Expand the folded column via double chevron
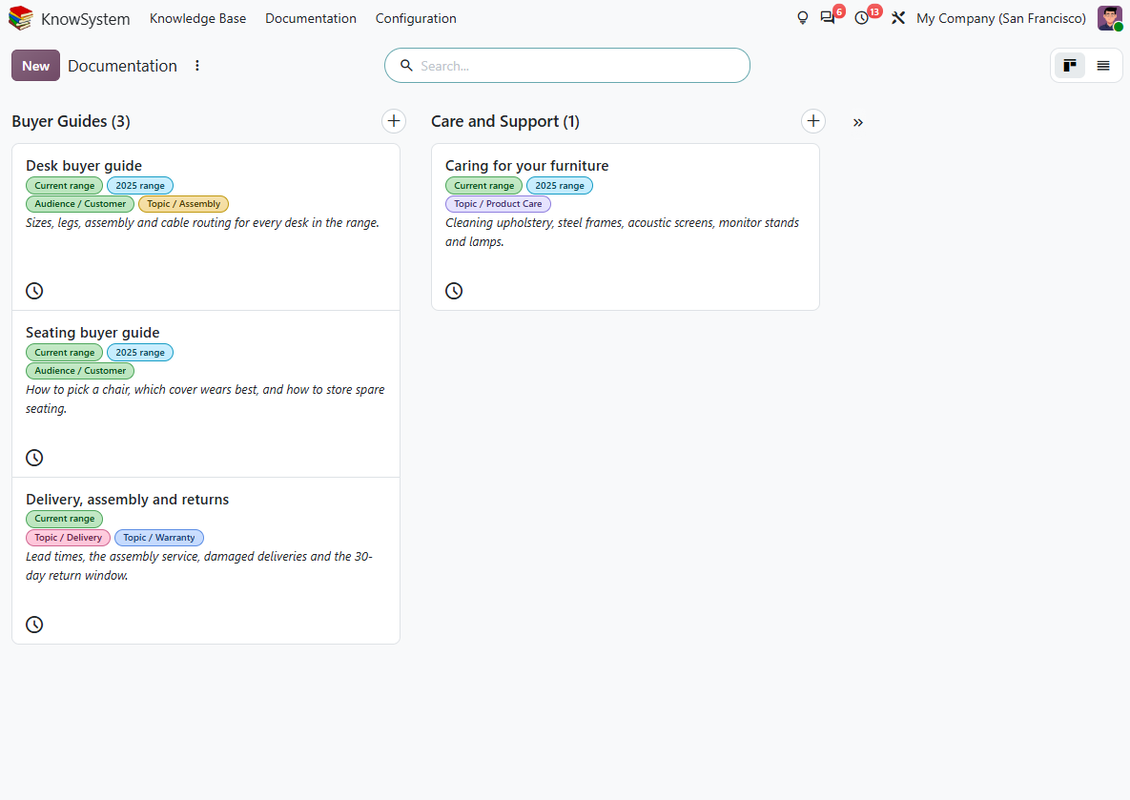Viewport: 1130px width, 800px height. pos(858,123)
